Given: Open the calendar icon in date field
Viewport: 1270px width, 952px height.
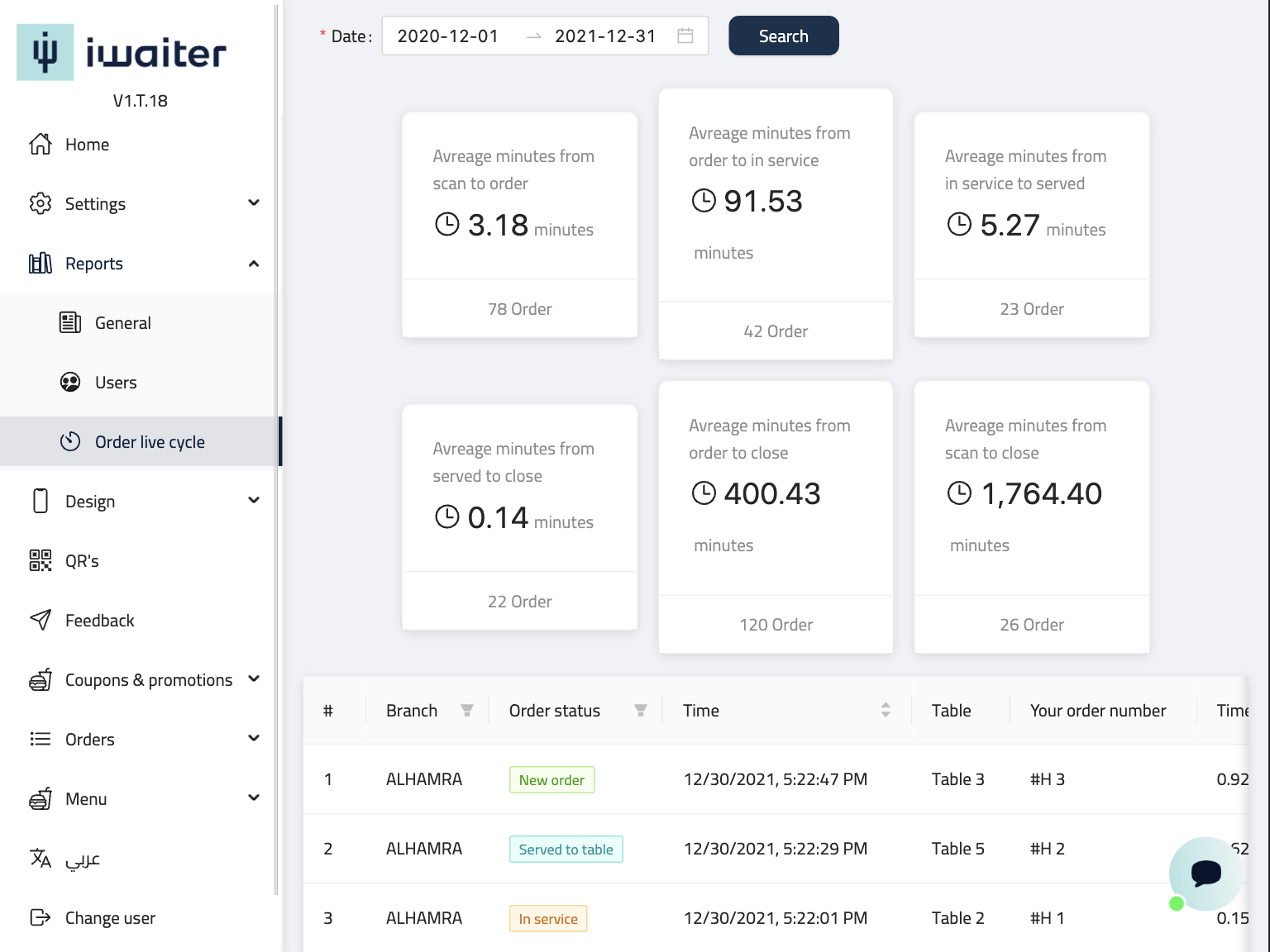Looking at the screenshot, I should click(x=685, y=36).
